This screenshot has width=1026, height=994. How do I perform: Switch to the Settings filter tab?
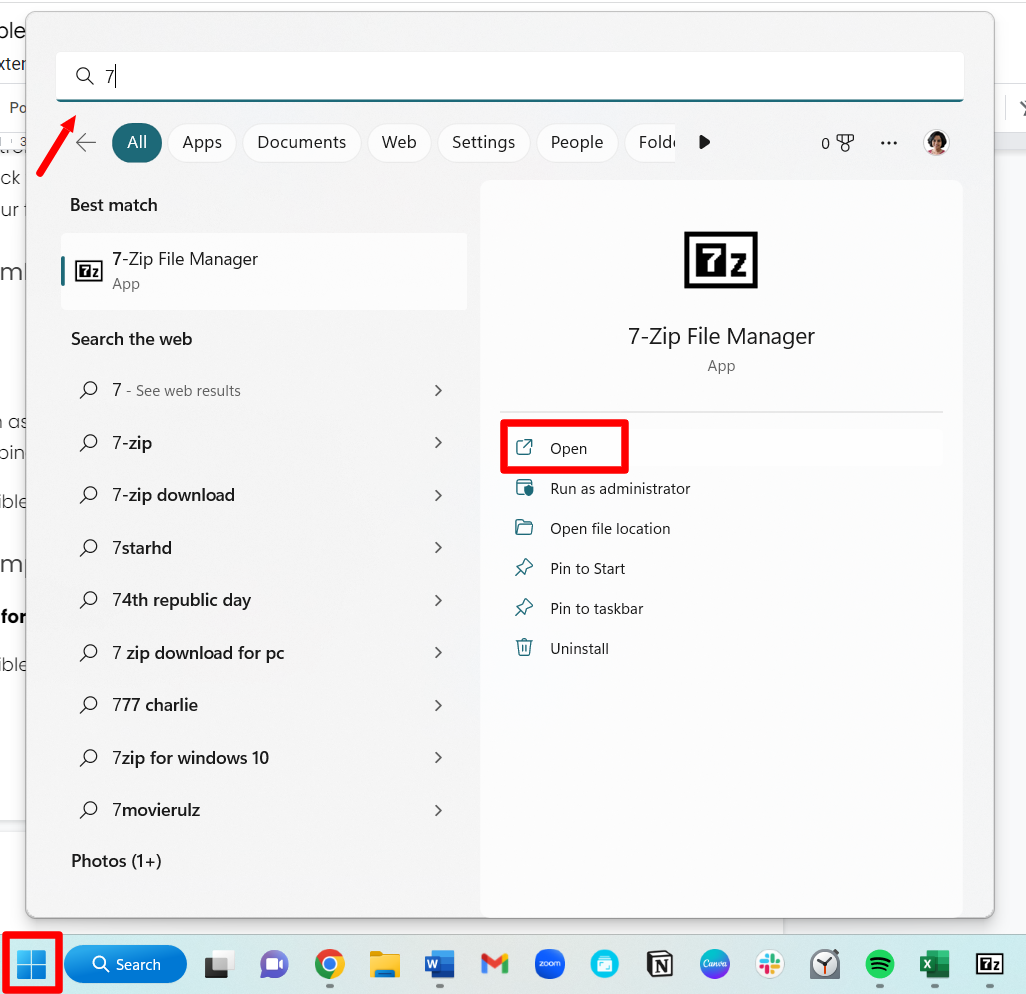484,142
